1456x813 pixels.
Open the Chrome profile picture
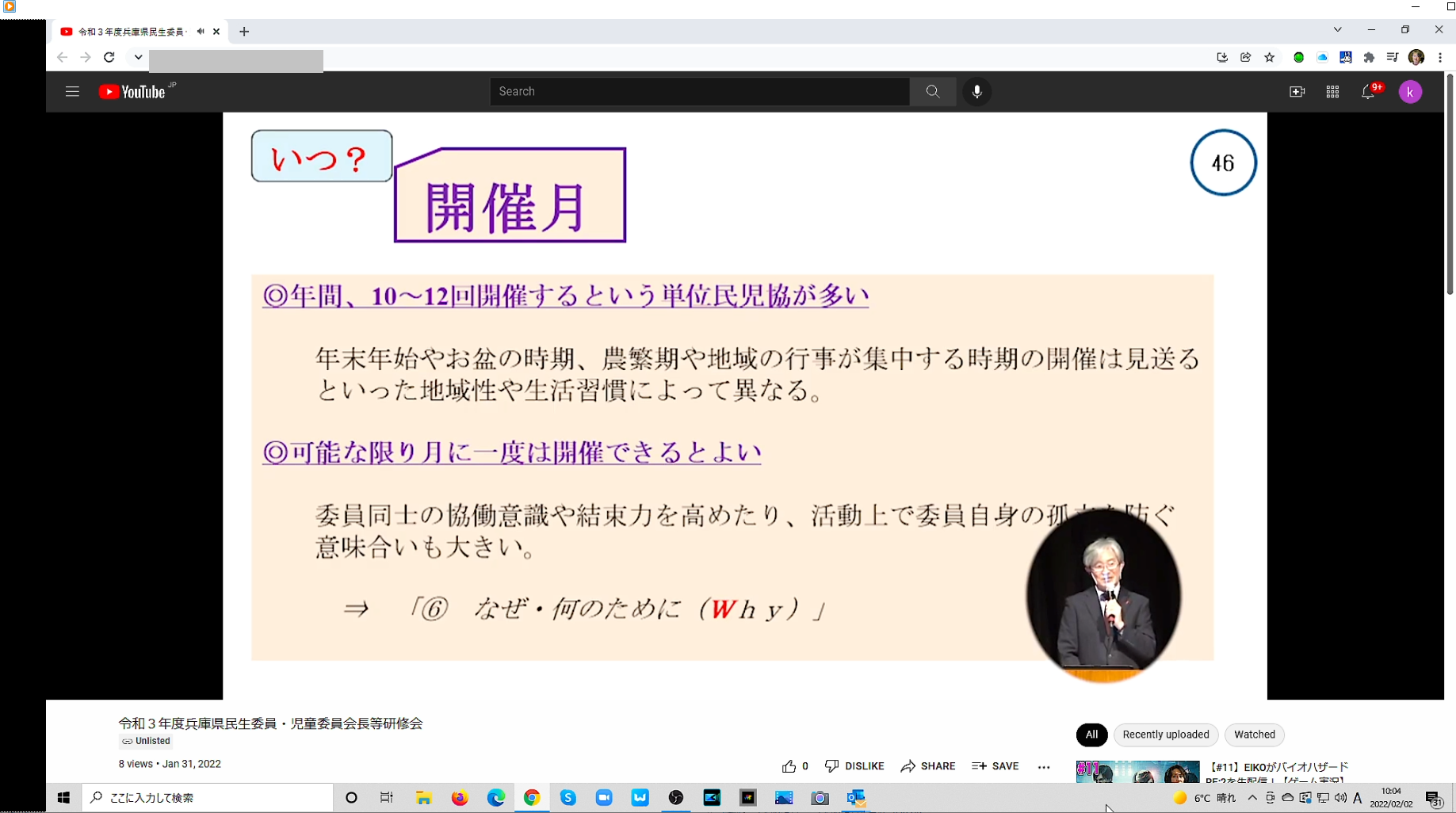click(x=1416, y=57)
